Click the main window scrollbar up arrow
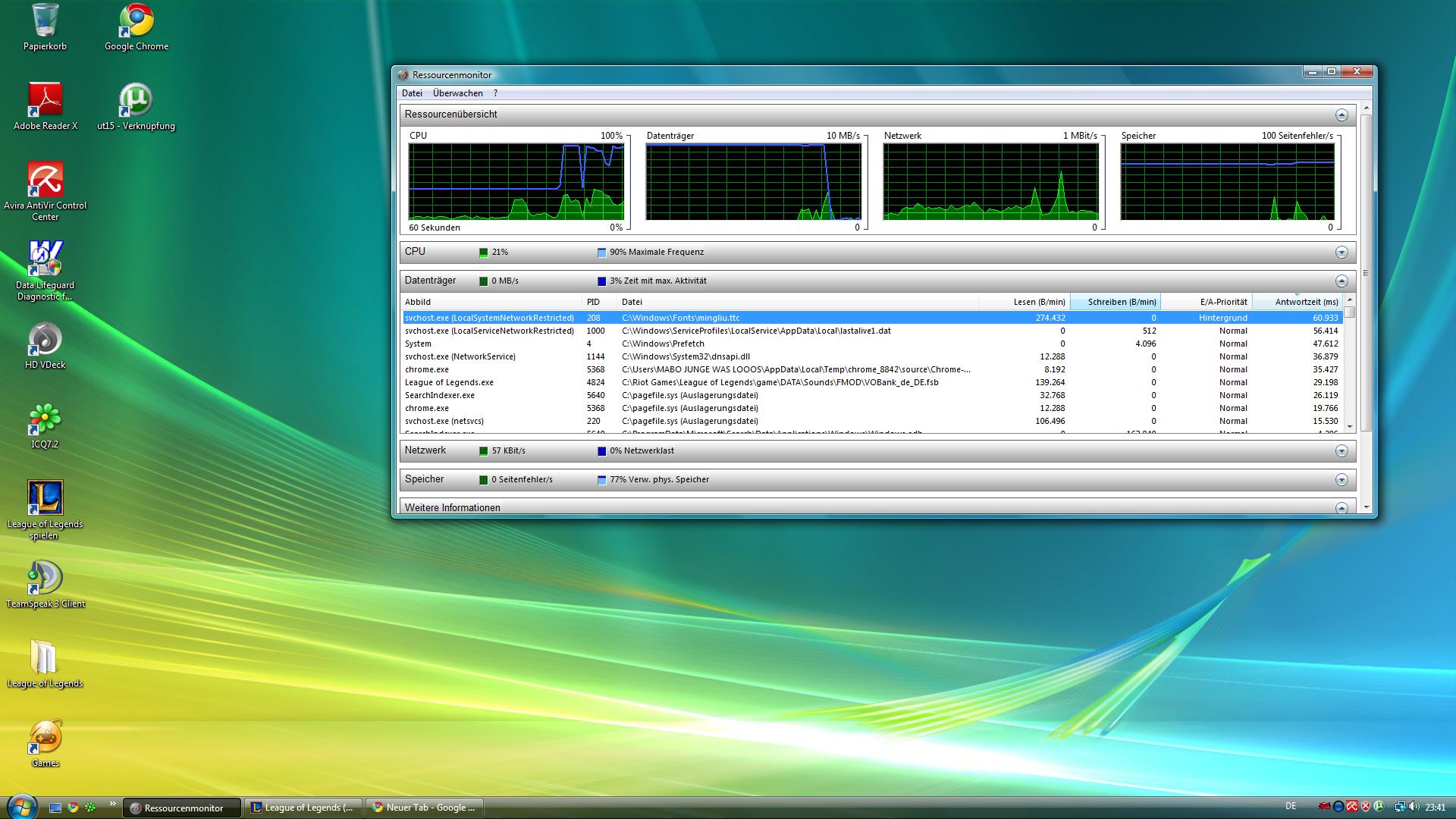This screenshot has height=819, width=1456. click(1367, 108)
